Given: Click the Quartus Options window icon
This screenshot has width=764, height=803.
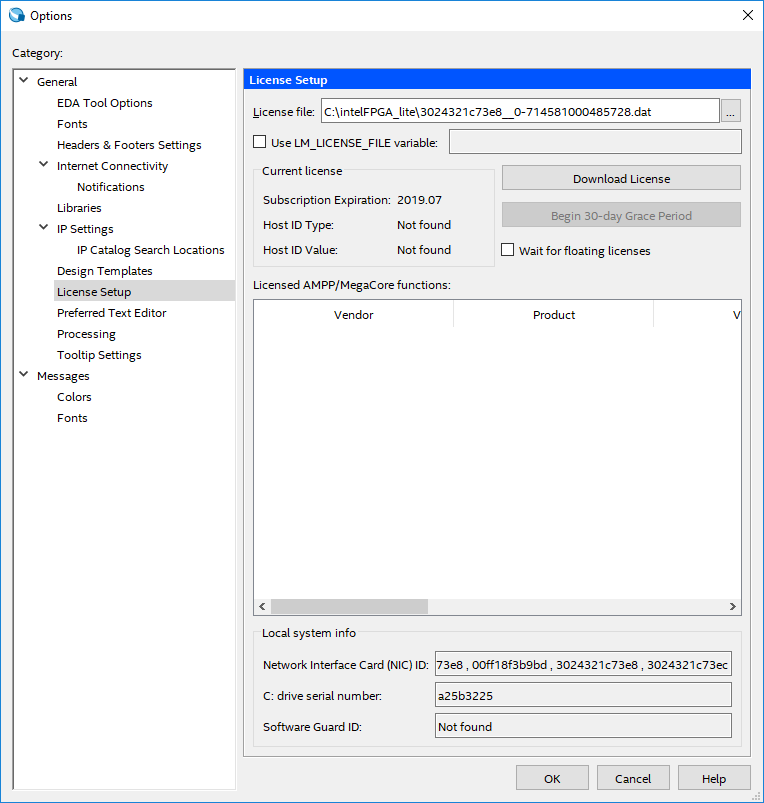Looking at the screenshot, I should [16, 15].
